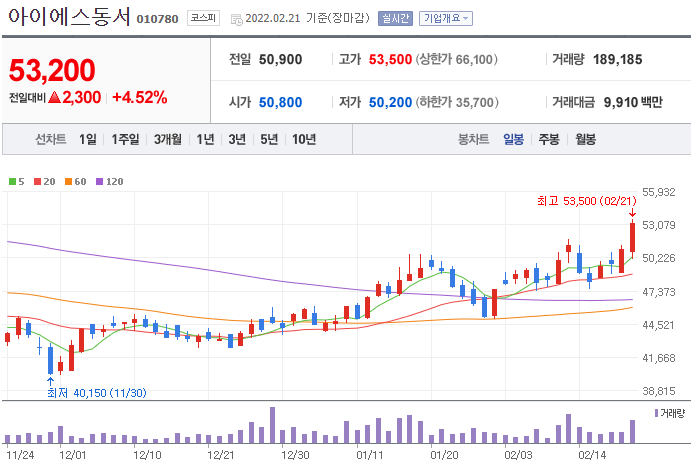Click the 2022.02.21 기준(장마감) date text
This screenshot has height=474, width=691.
click(308, 19)
